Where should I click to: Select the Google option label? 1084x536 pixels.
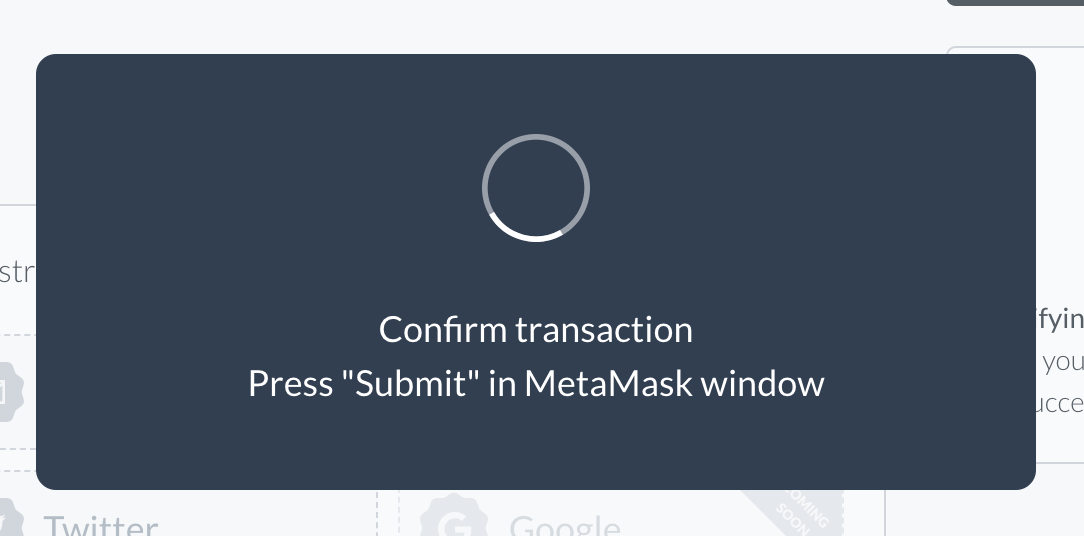point(565,526)
